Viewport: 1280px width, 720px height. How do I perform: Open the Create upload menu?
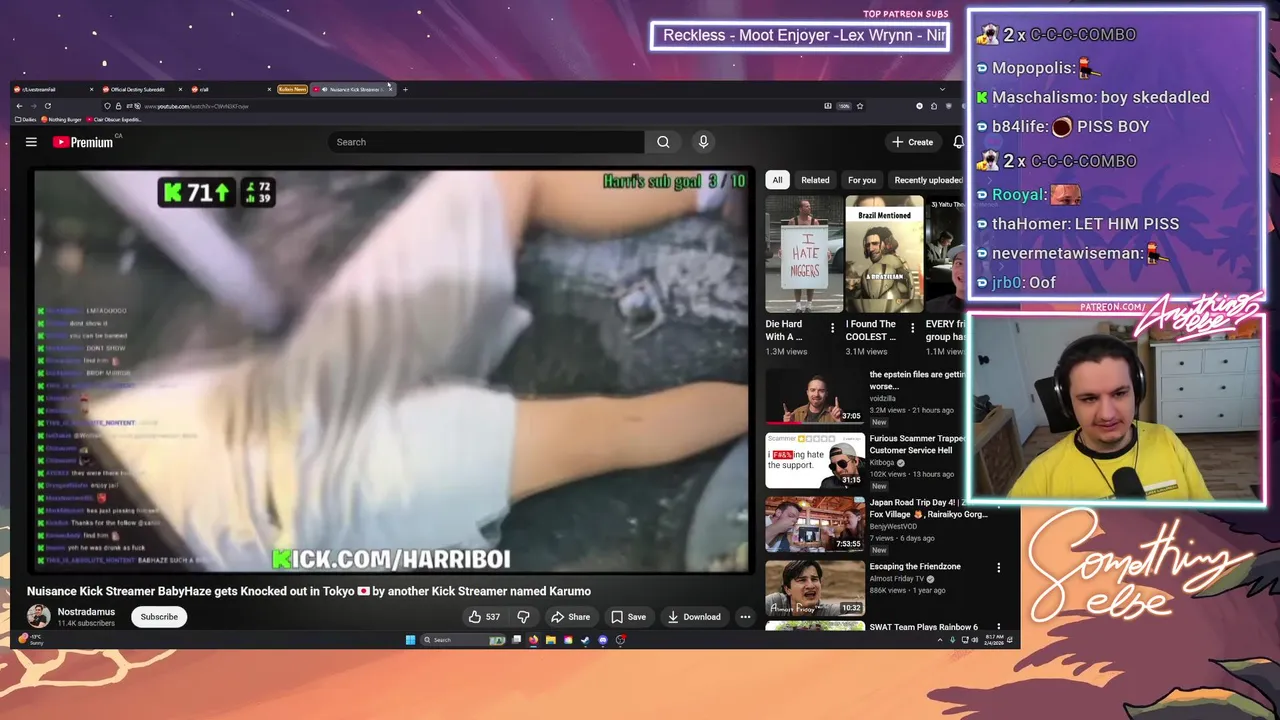point(913,142)
